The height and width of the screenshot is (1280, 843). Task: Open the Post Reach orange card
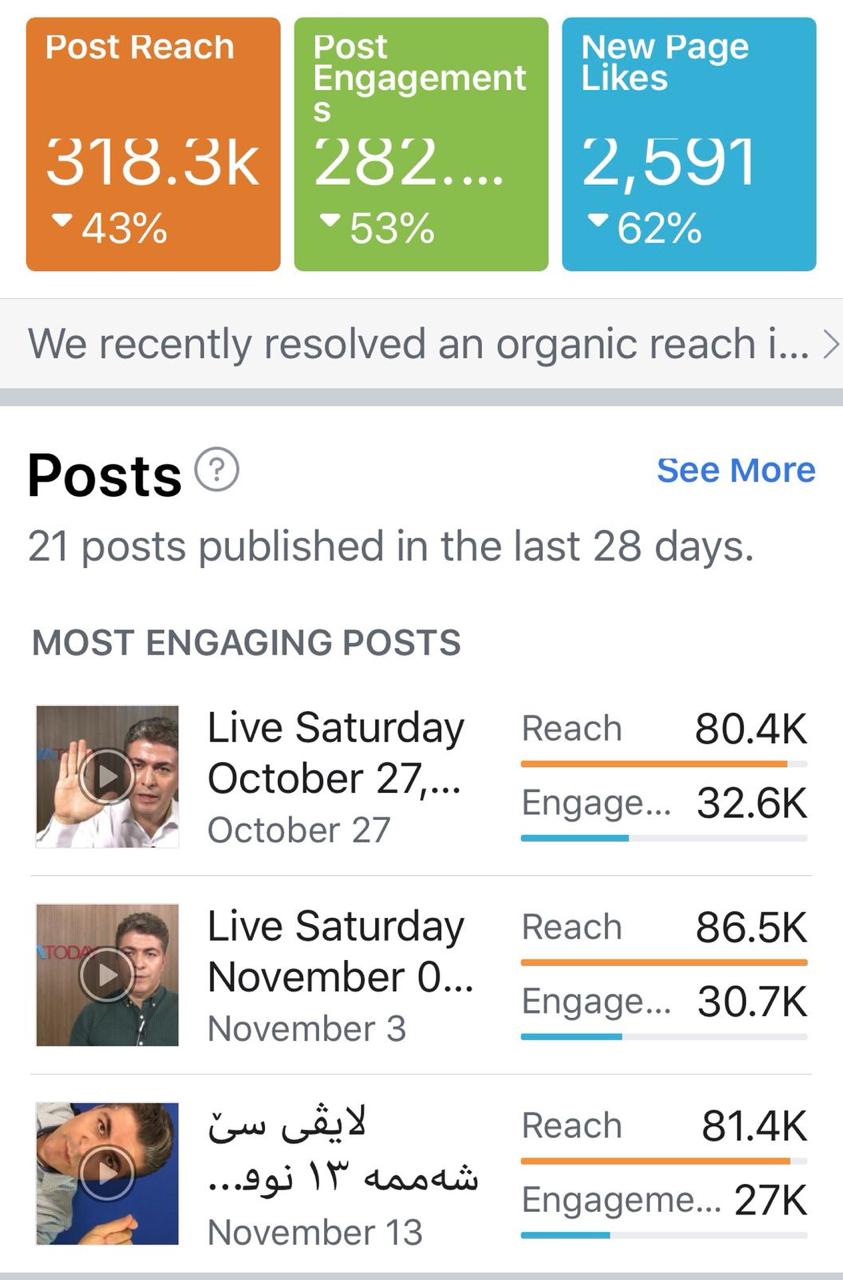click(x=153, y=144)
